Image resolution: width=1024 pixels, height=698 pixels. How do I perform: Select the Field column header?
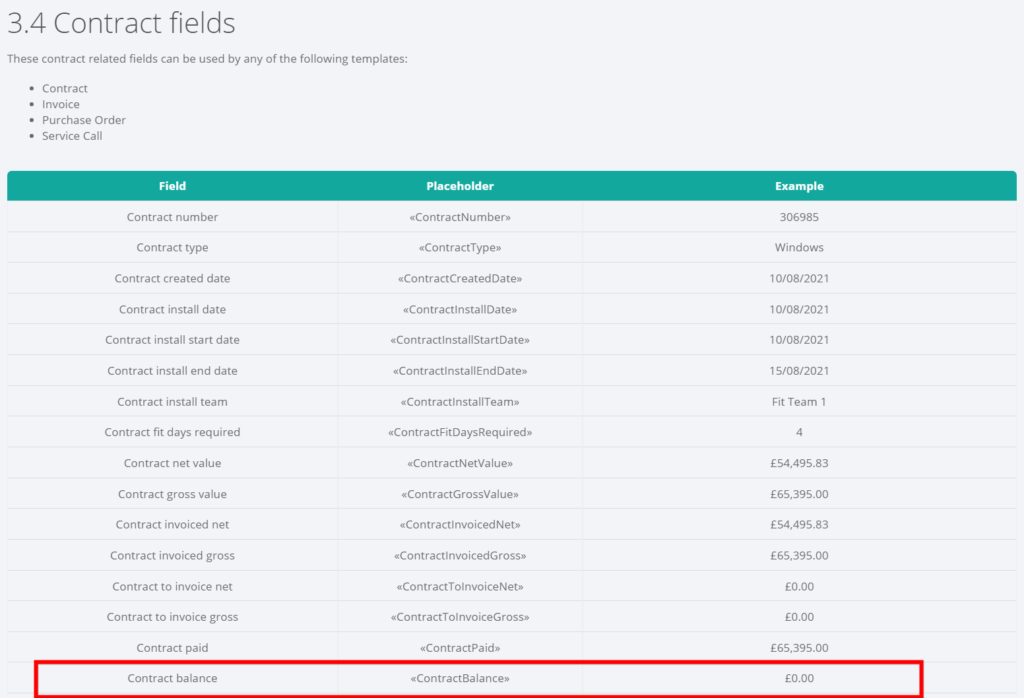172,186
